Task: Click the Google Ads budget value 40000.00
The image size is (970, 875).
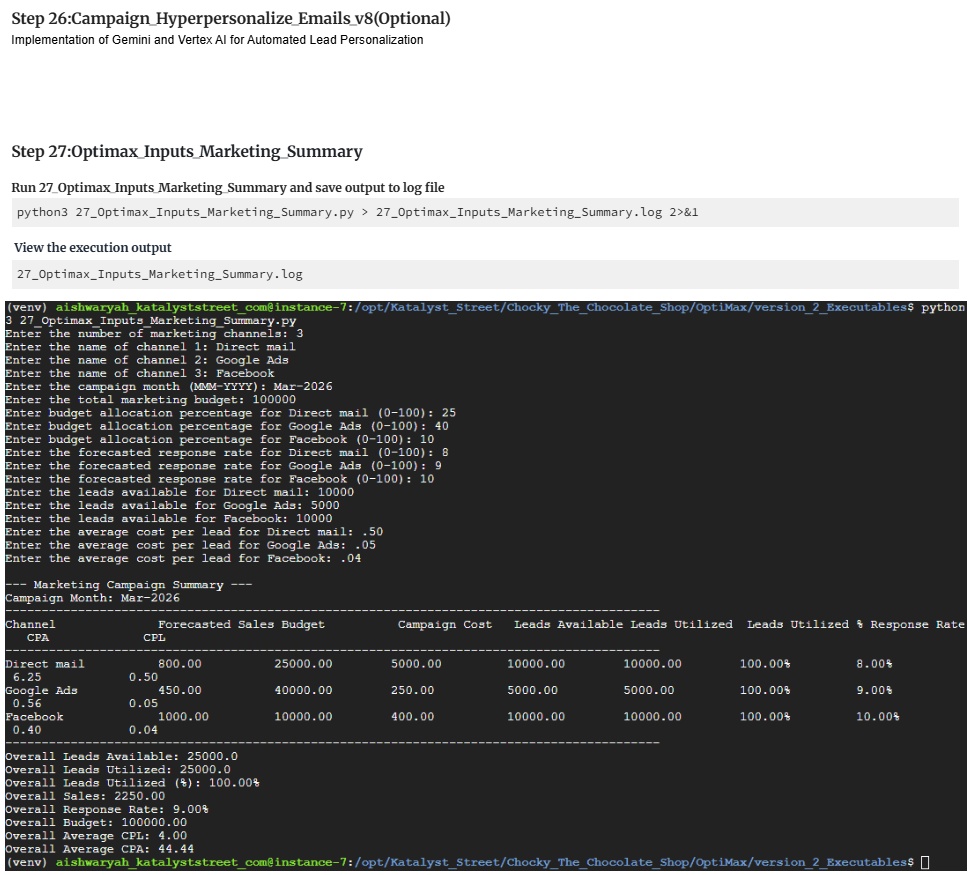Action: pos(303,690)
